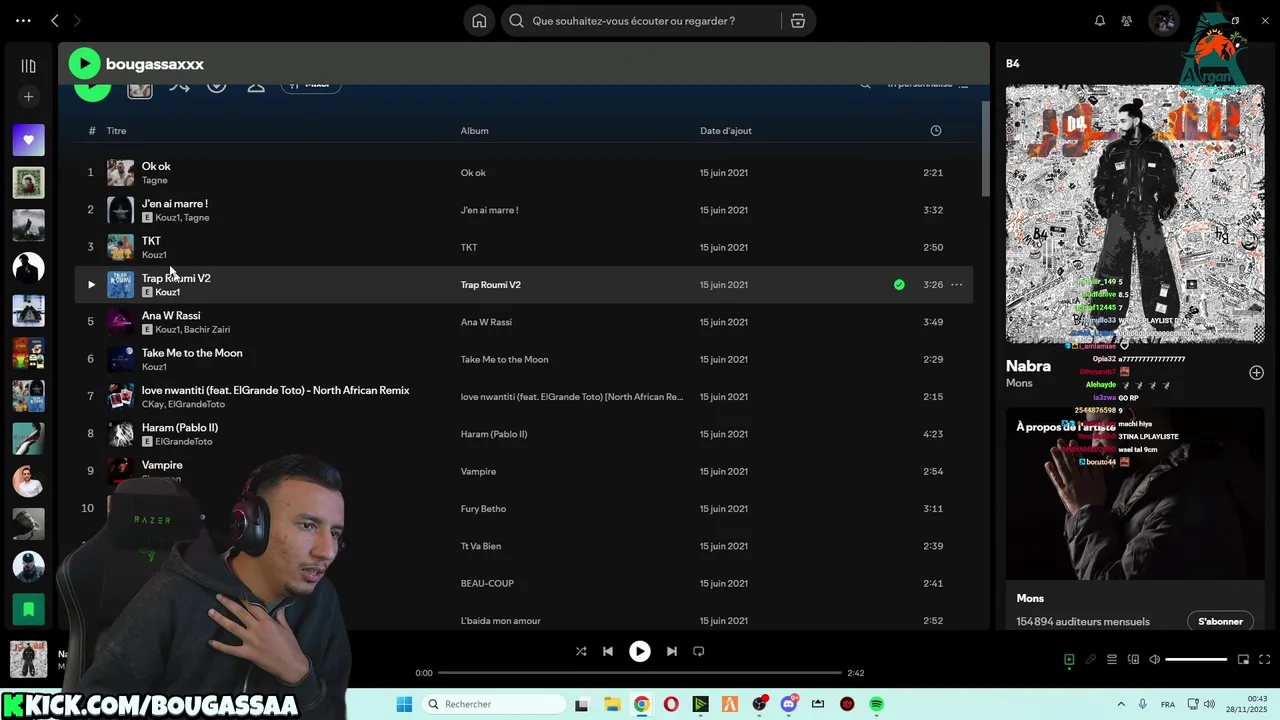Select the track Haram (Pablo II)
Image resolution: width=1280 pixels, height=720 pixels.
[x=180, y=428]
